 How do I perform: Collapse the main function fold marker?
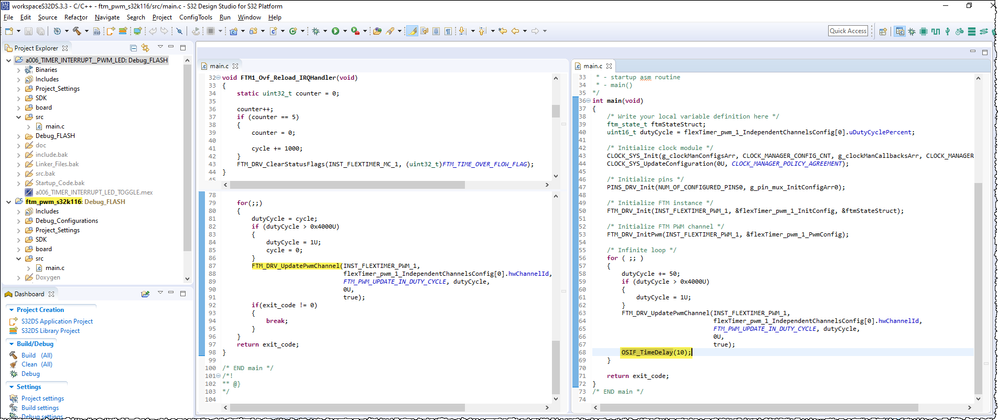coord(587,100)
